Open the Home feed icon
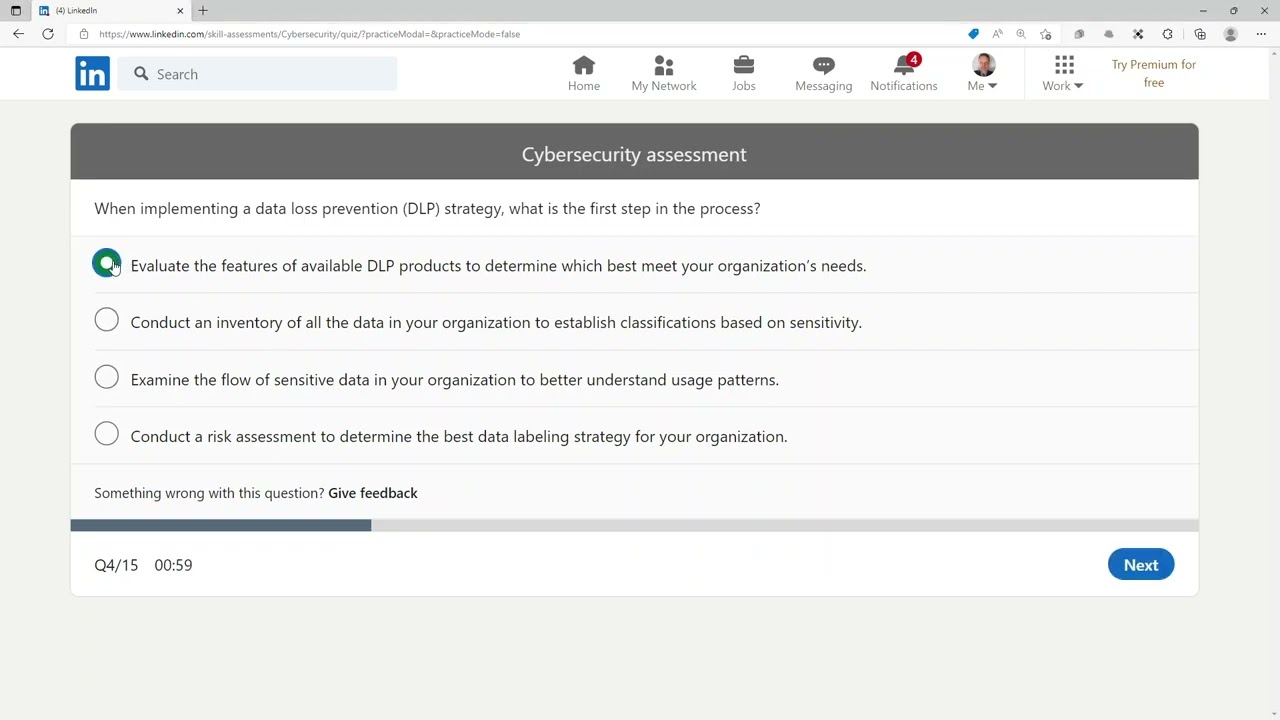Image resolution: width=1280 pixels, height=720 pixels. point(584,66)
